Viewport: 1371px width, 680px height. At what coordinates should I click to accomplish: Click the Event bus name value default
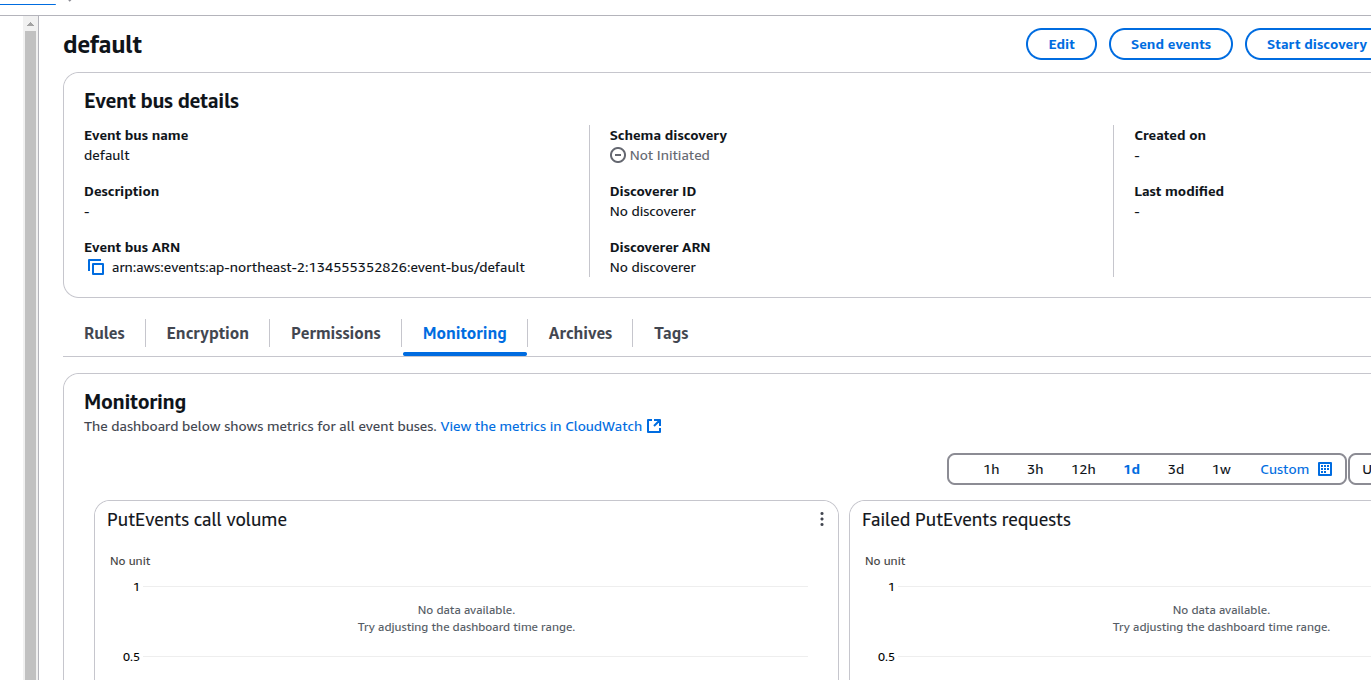(107, 155)
